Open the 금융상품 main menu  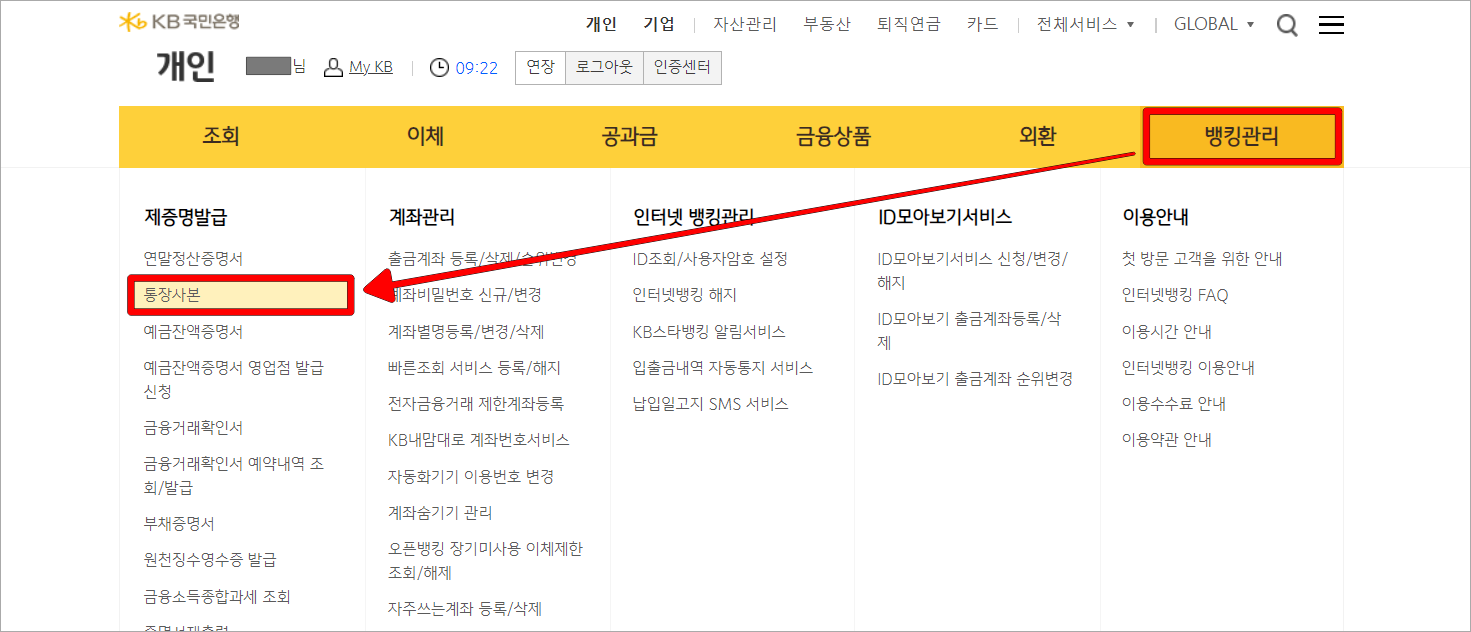click(833, 137)
